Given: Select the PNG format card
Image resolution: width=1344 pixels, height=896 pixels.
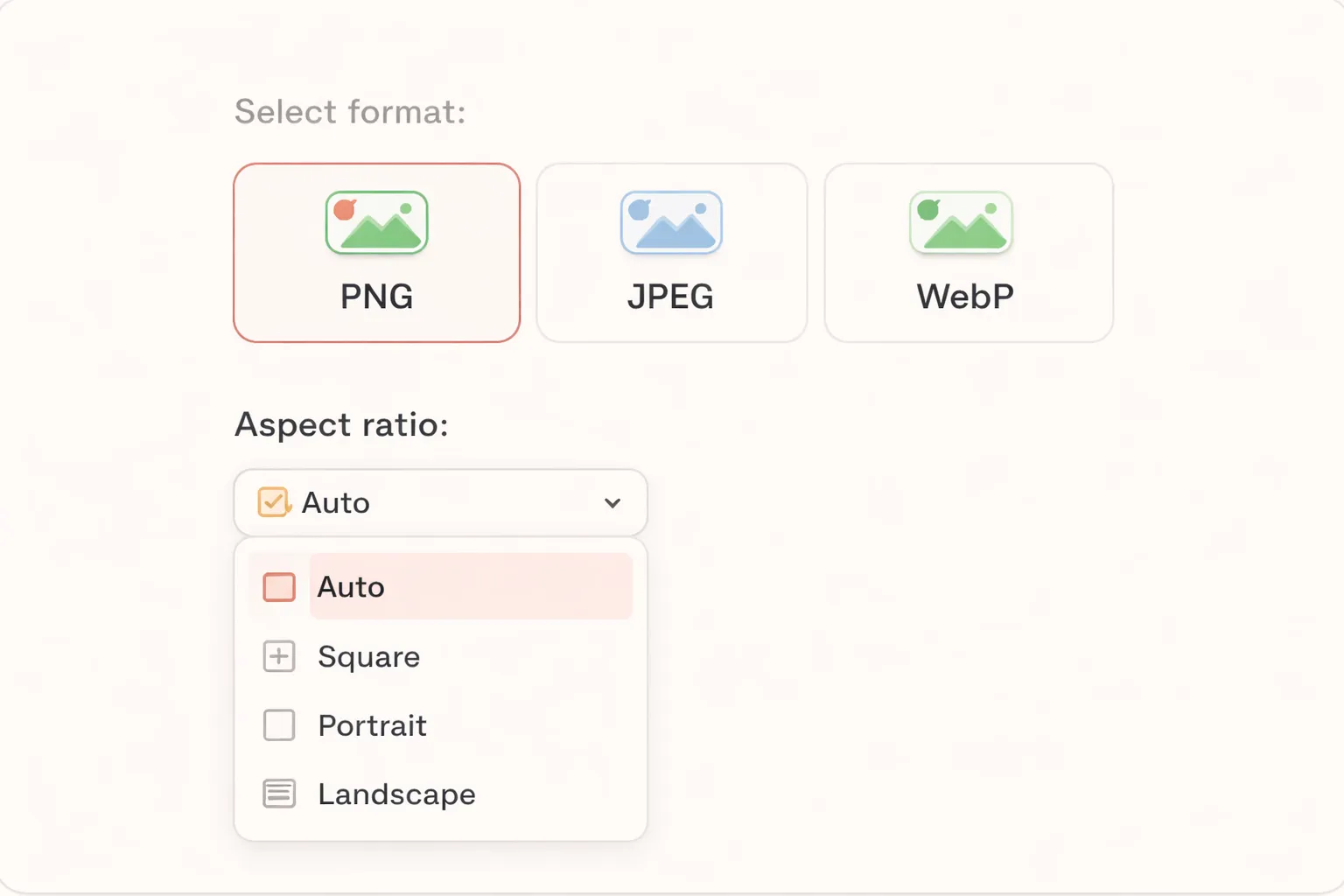Looking at the screenshot, I should pos(376,252).
